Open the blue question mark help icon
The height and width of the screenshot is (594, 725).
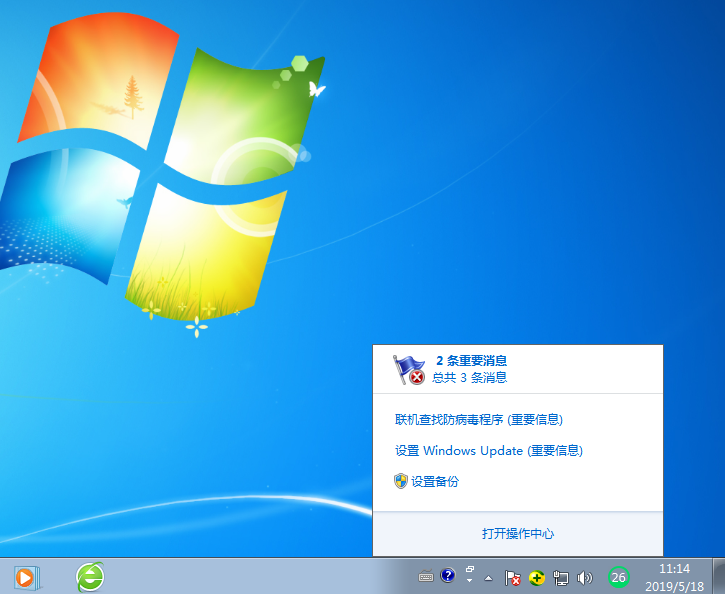[x=447, y=576]
